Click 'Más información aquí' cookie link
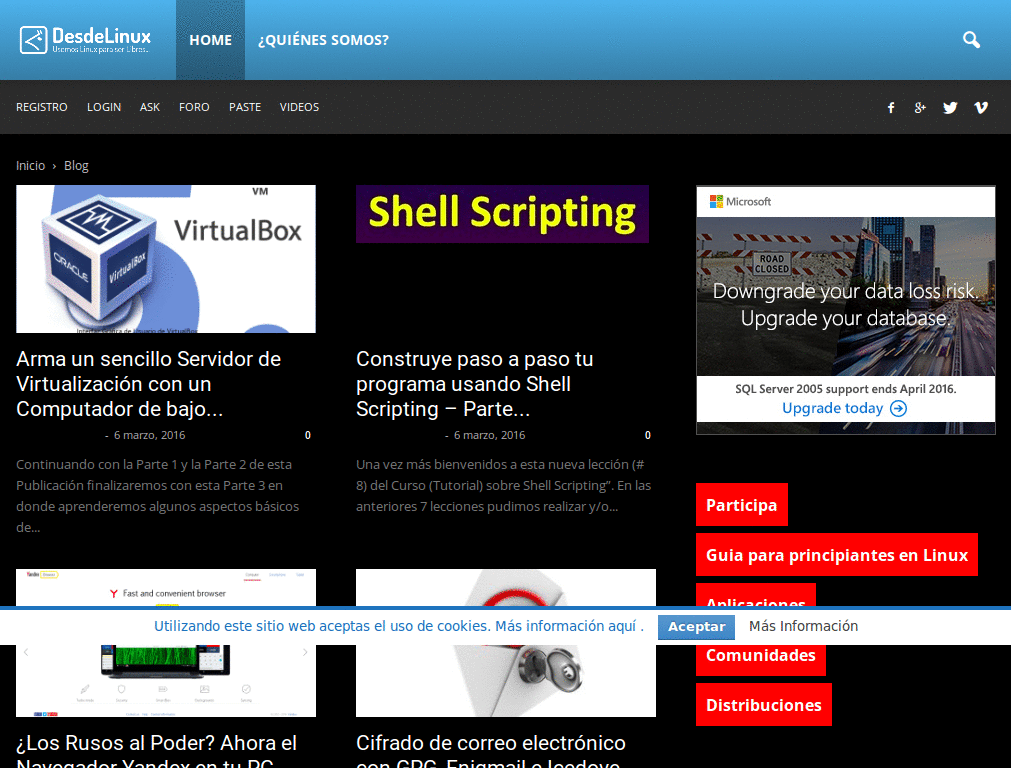The image size is (1024, 768). pos(566,626)
